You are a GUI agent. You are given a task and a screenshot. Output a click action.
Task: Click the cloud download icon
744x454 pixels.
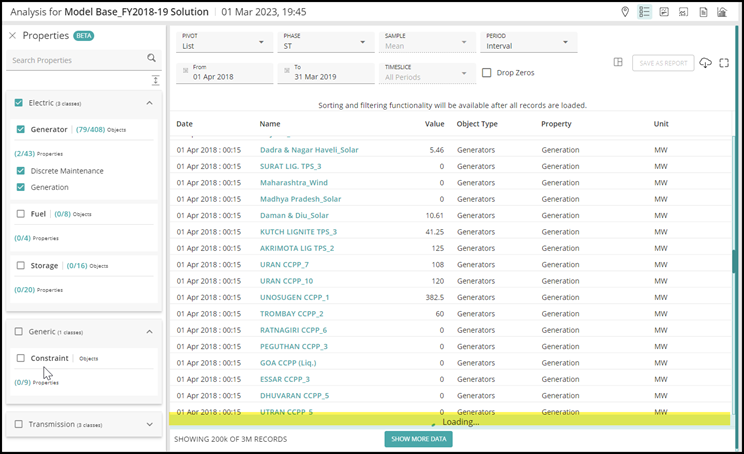coord(706,63)
